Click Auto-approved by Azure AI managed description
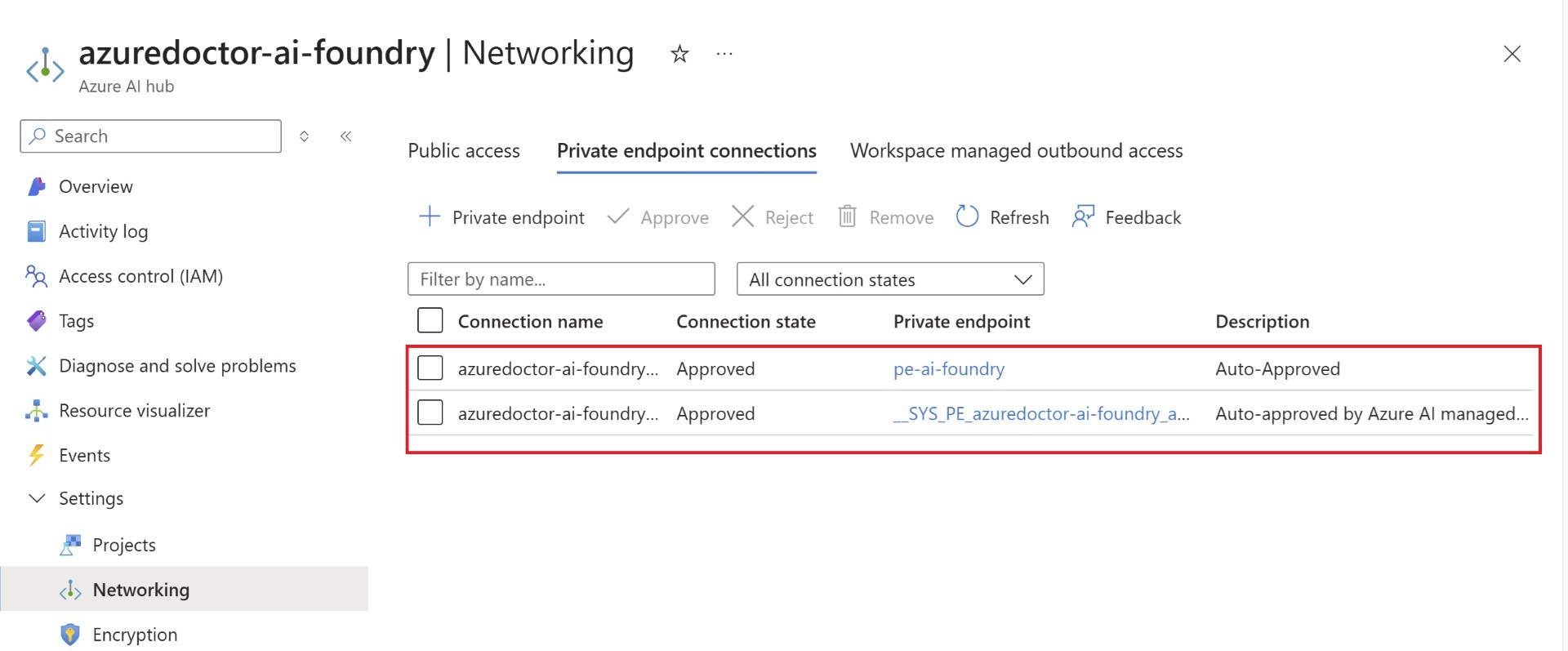Viewport: 1568px width, 651px height. click(x=1372, y=414)
